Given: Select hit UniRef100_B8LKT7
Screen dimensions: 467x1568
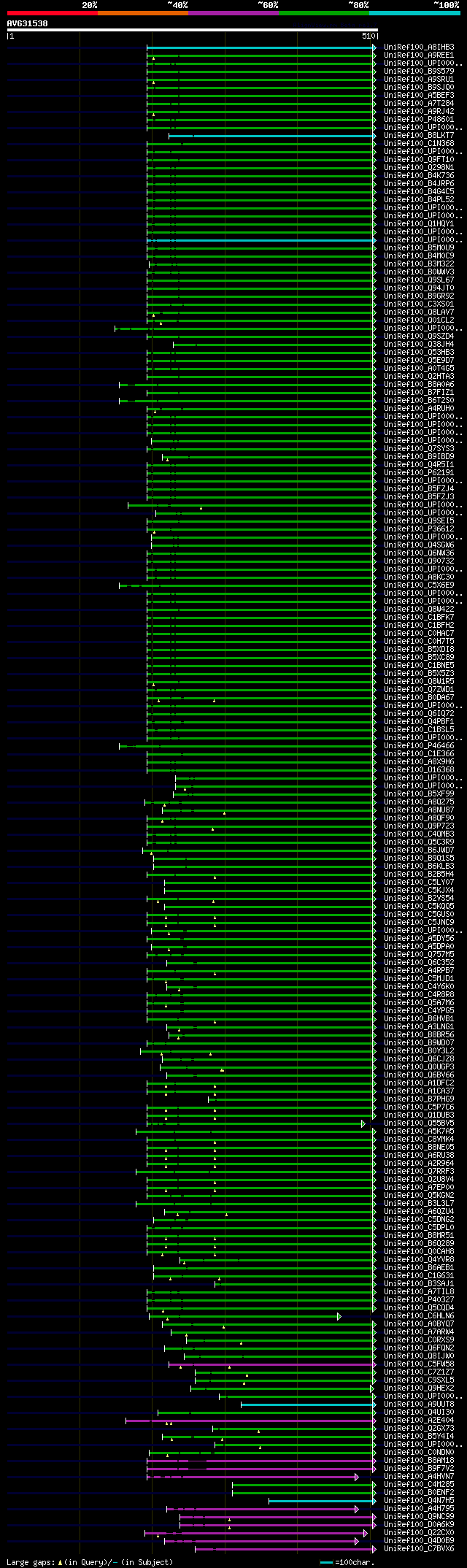Looking at the screenshot, I should 419,136.
